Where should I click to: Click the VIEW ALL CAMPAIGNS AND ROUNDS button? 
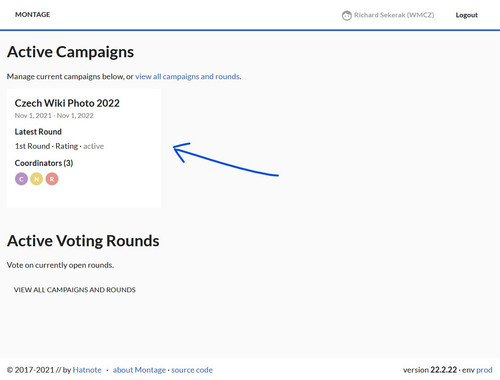point(75,290)
